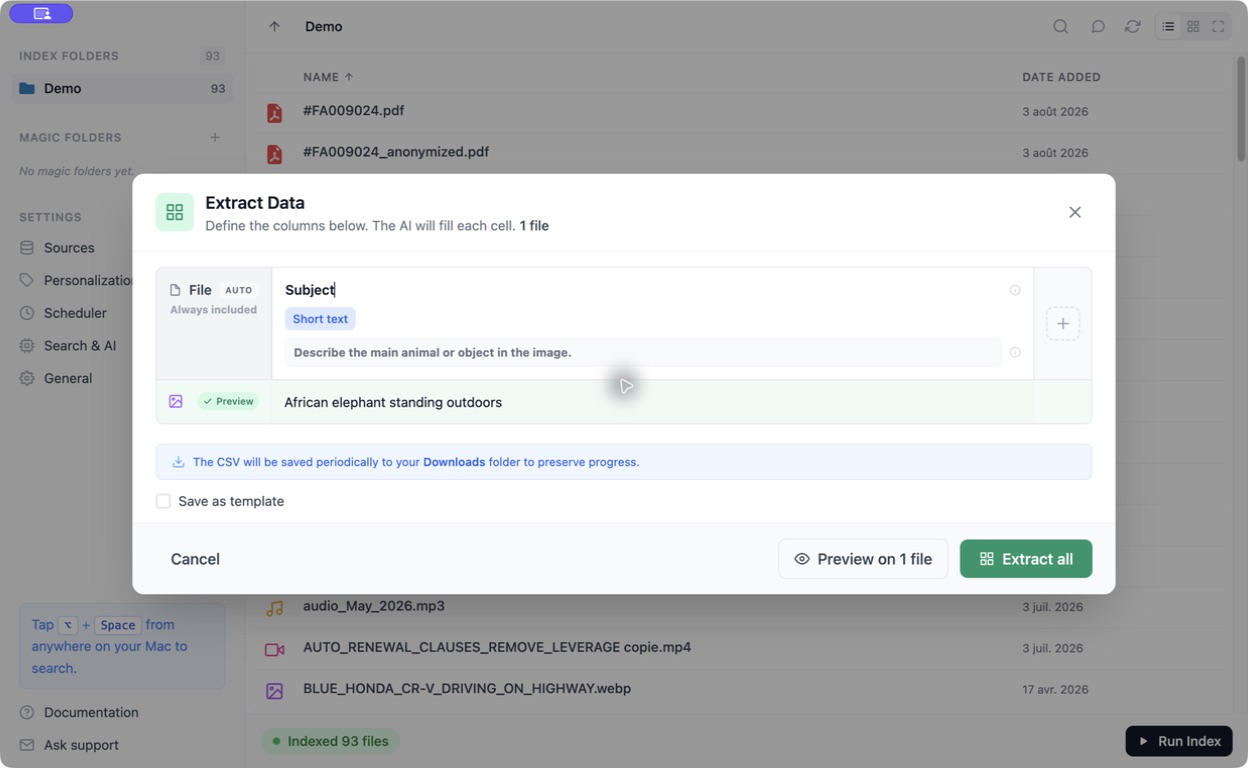The width and height of the screenshot is (1248, 768).
Task: Open Sources in the settings sidebar
Action: [69, 248]
